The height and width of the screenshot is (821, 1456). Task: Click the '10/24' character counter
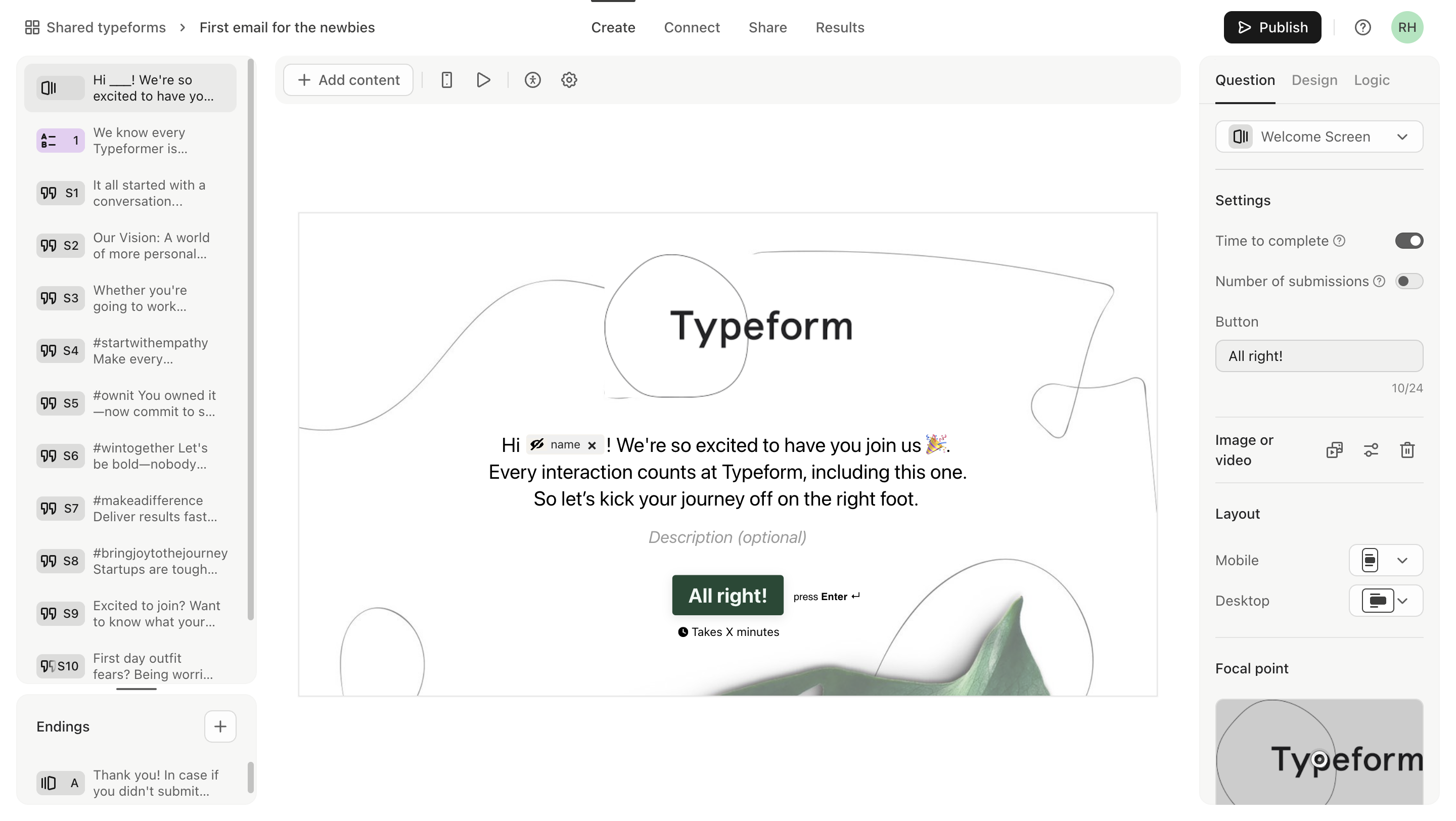(x=1407, y=388)
